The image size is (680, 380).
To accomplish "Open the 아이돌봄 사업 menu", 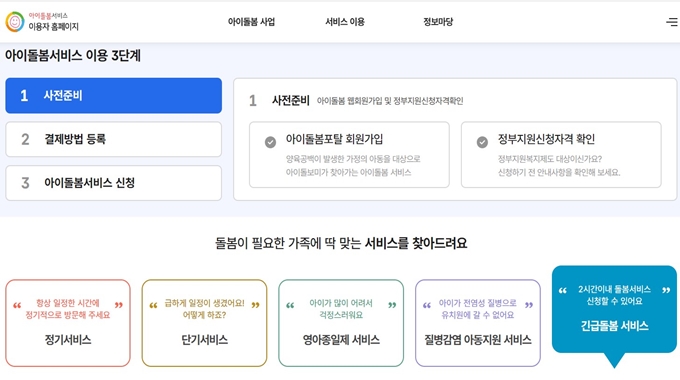I will pyautogui.click(x=251, y=22).
